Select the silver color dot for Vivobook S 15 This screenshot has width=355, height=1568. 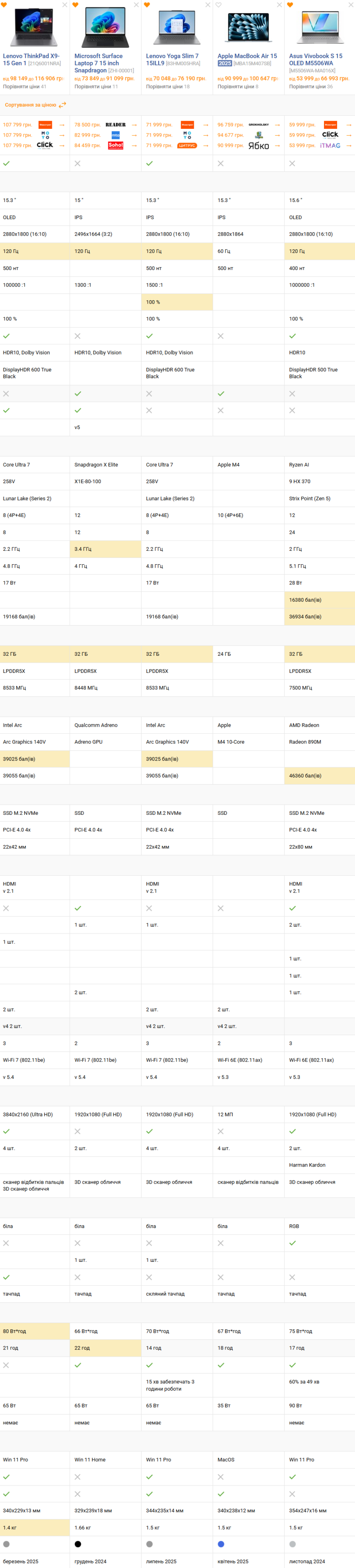tap(292, 1544)
